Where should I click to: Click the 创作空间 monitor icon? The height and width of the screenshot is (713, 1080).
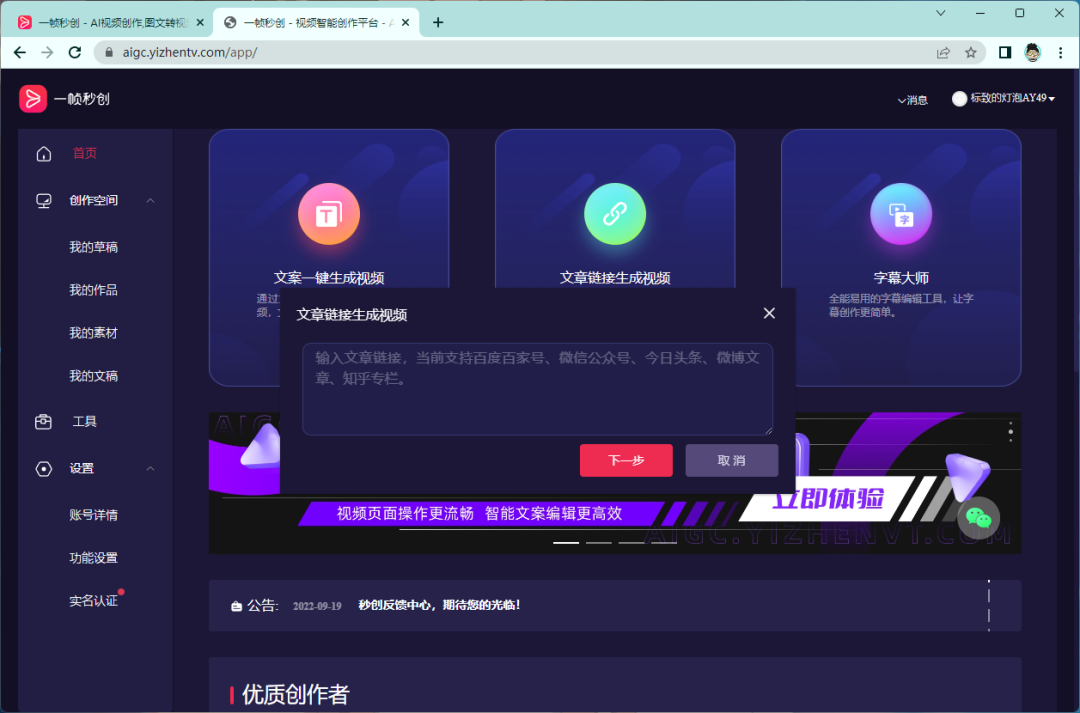click(x=43, y=200)
